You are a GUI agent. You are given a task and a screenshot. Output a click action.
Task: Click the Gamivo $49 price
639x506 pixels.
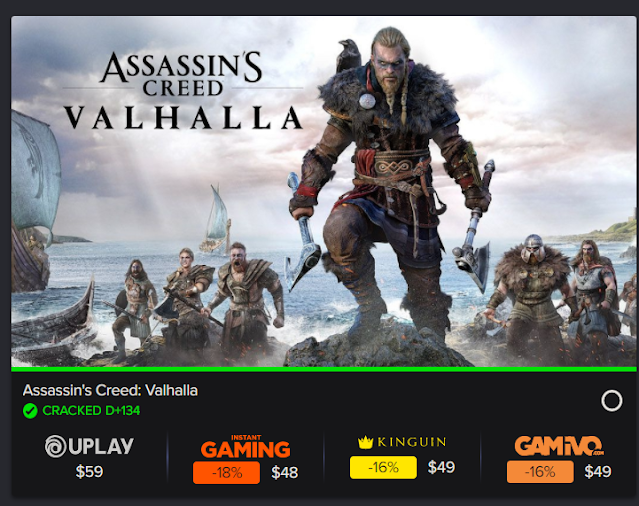point(598,472)
